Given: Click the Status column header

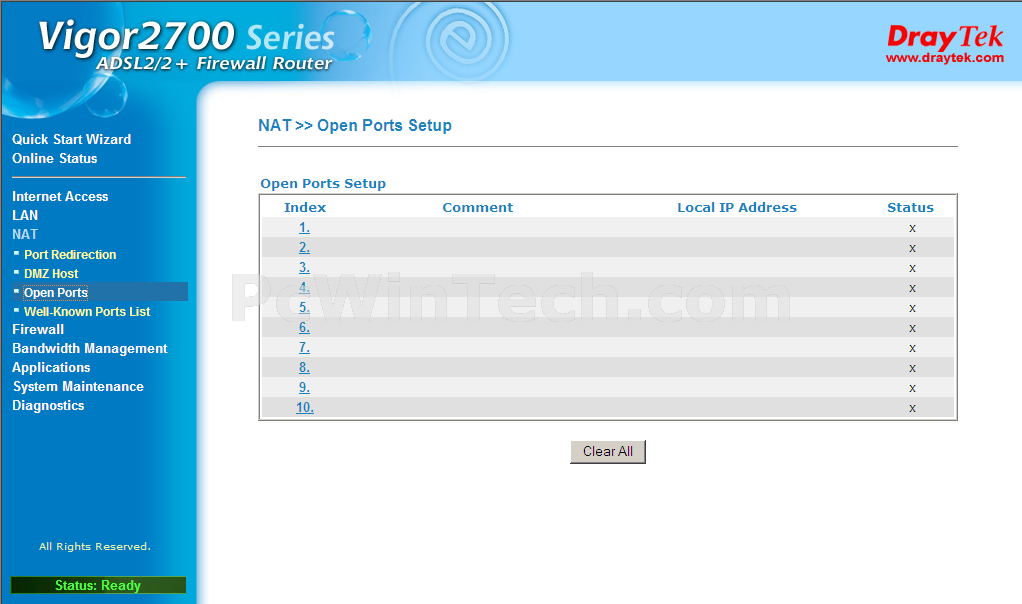Looking at the screenshot, I should click(911, 207).
